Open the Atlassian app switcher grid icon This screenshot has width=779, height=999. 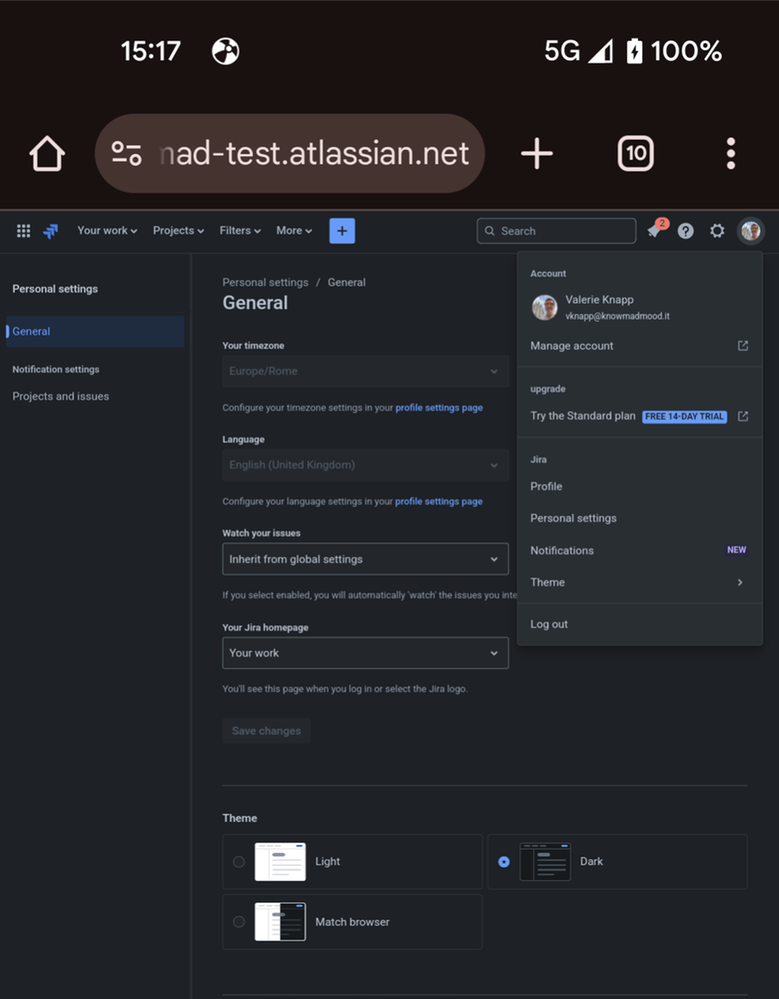23,231
